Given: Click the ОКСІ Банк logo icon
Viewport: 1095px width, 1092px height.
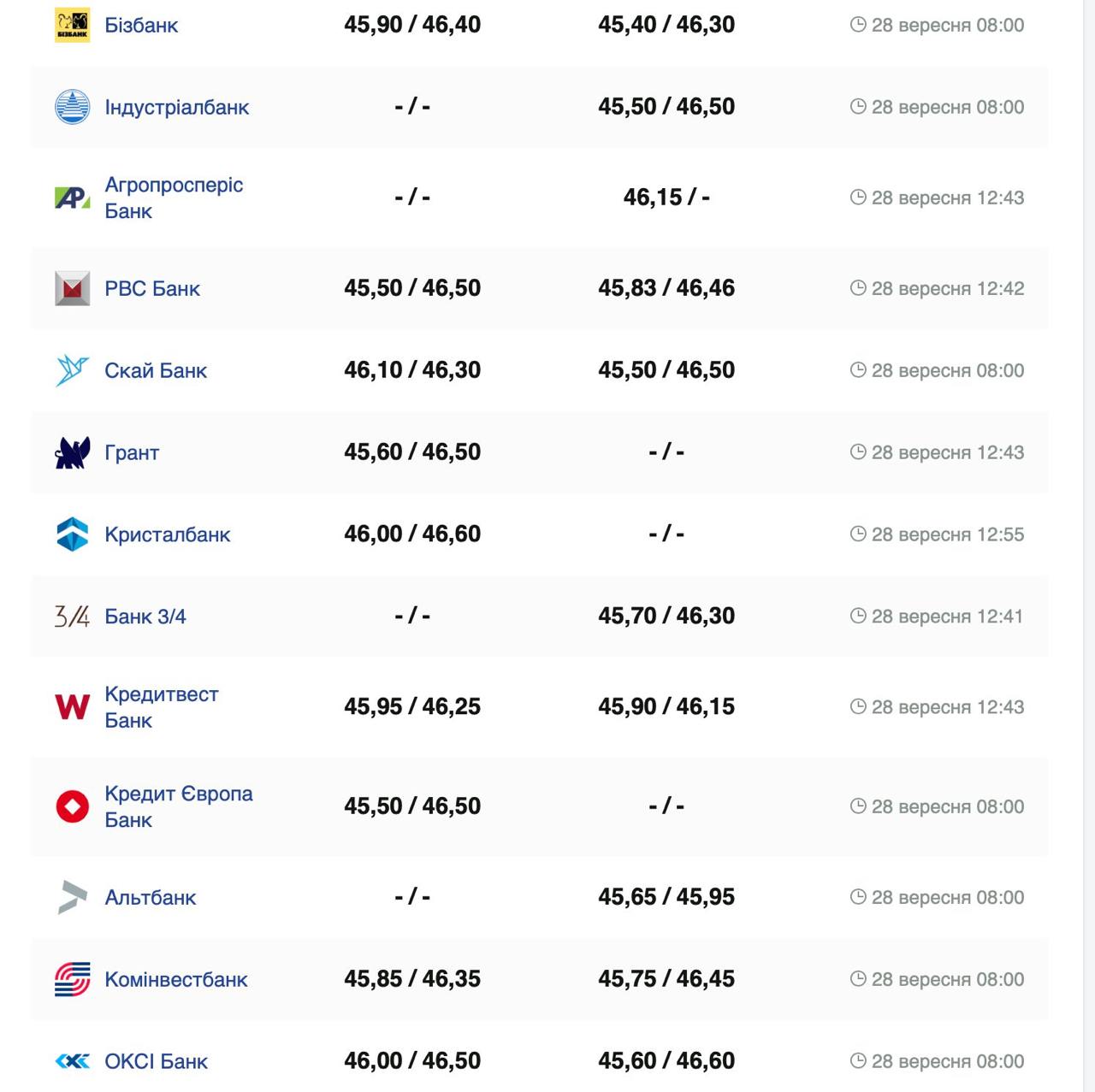Looking at the screenshot, I should click(x=72, y=1061).
